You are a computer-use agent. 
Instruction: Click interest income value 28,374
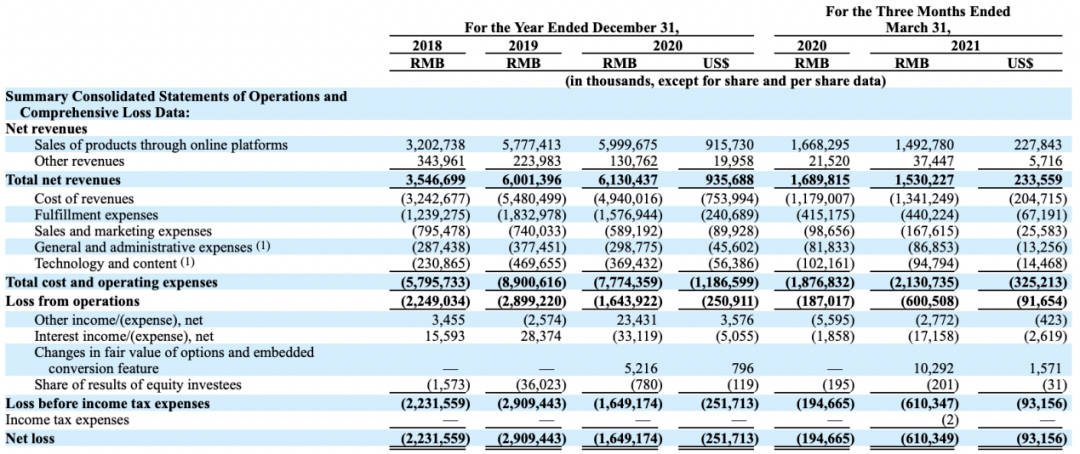(x=541, y=336)
